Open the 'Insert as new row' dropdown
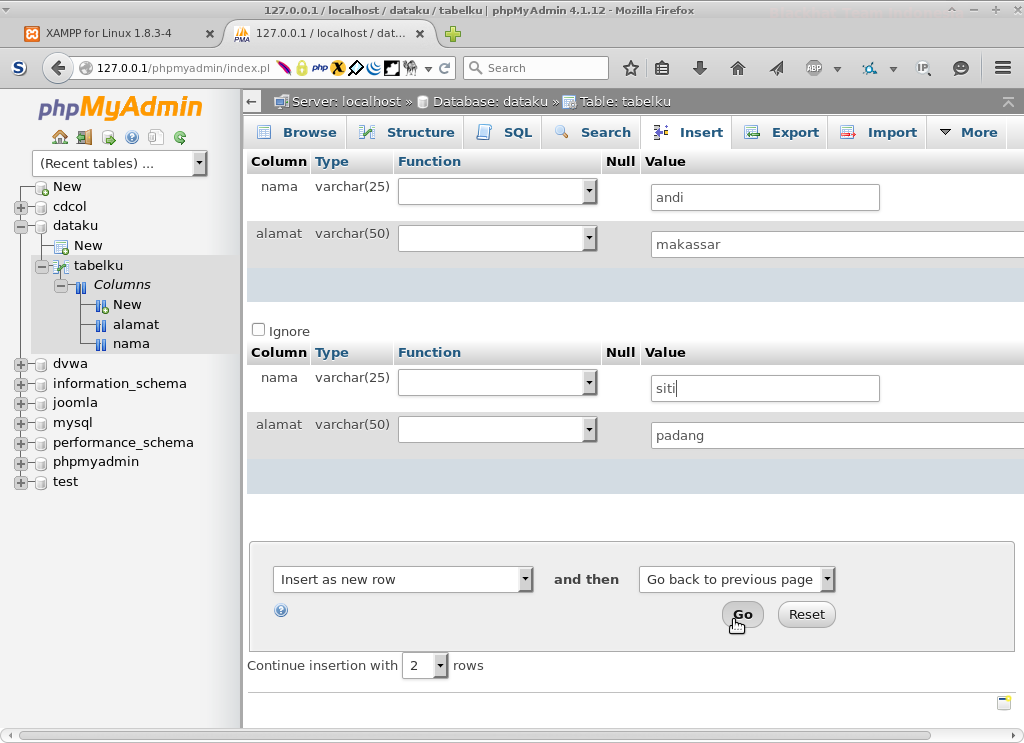Image resolution: width=1024 pixels, height=743 pixels. pos(403,579)
